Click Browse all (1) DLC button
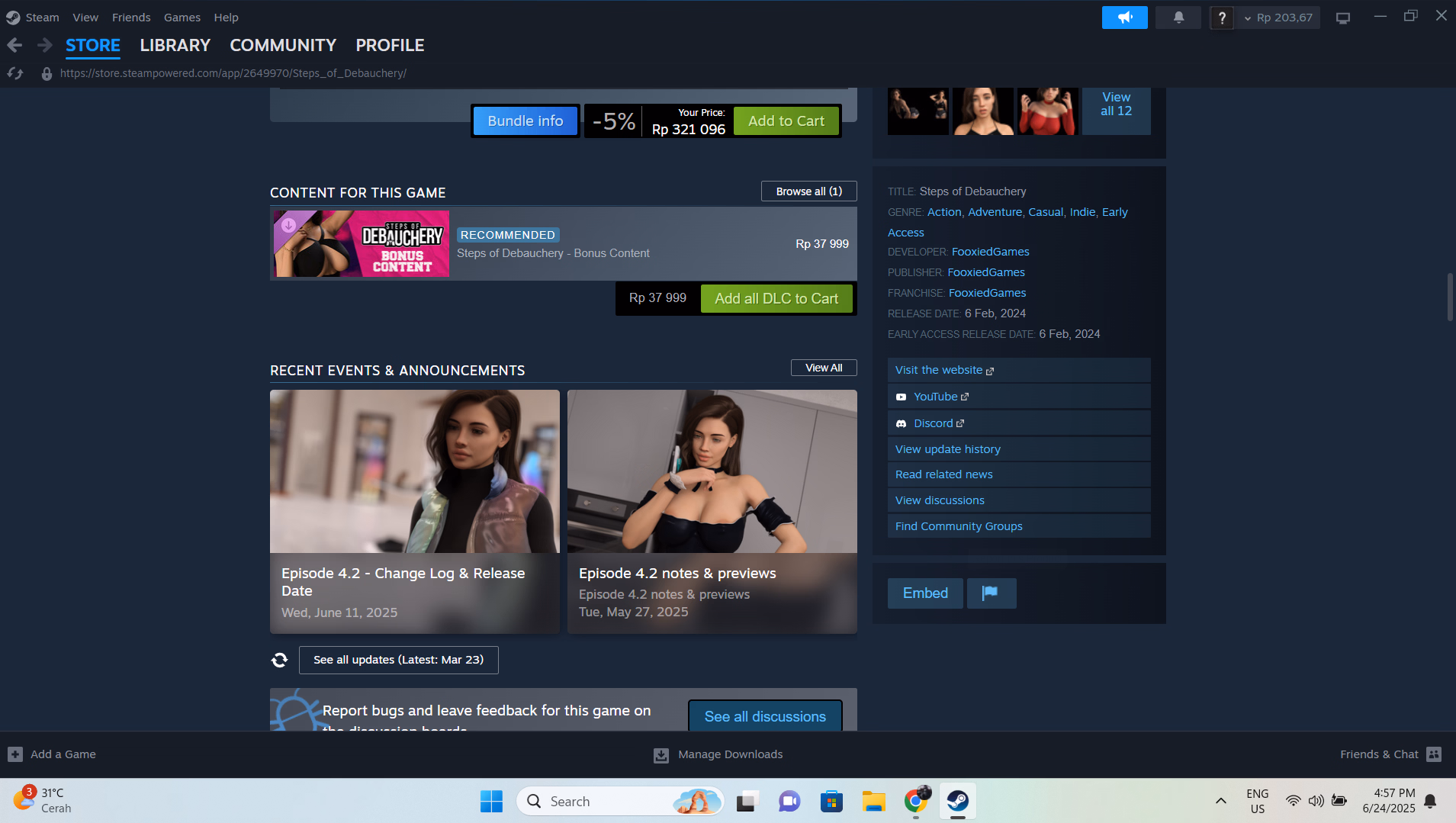 (808, 191)
